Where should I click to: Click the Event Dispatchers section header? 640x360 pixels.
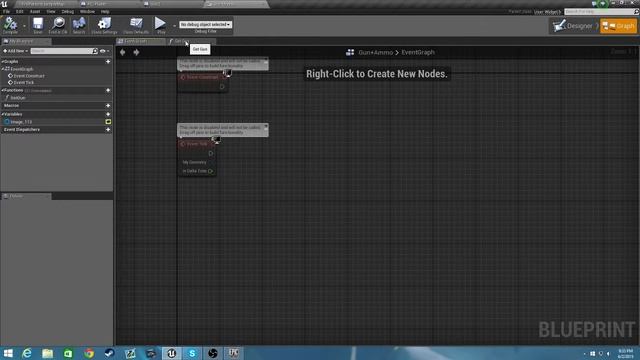pos(22,130)
